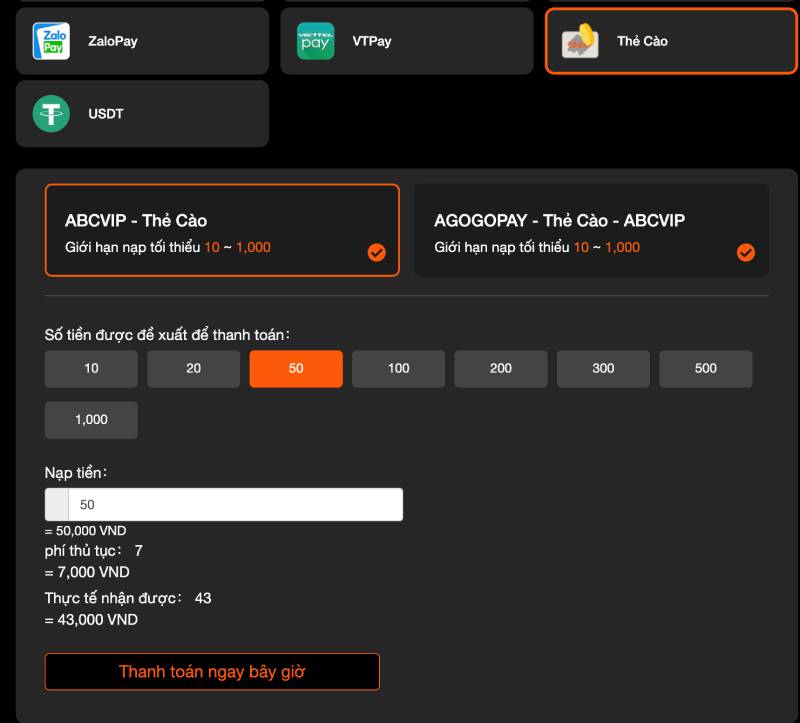Image resolution: width=800 pixels, height=723 pixels.
Task: Click the ZaloPay logo icon
Action: coord(51,41)
